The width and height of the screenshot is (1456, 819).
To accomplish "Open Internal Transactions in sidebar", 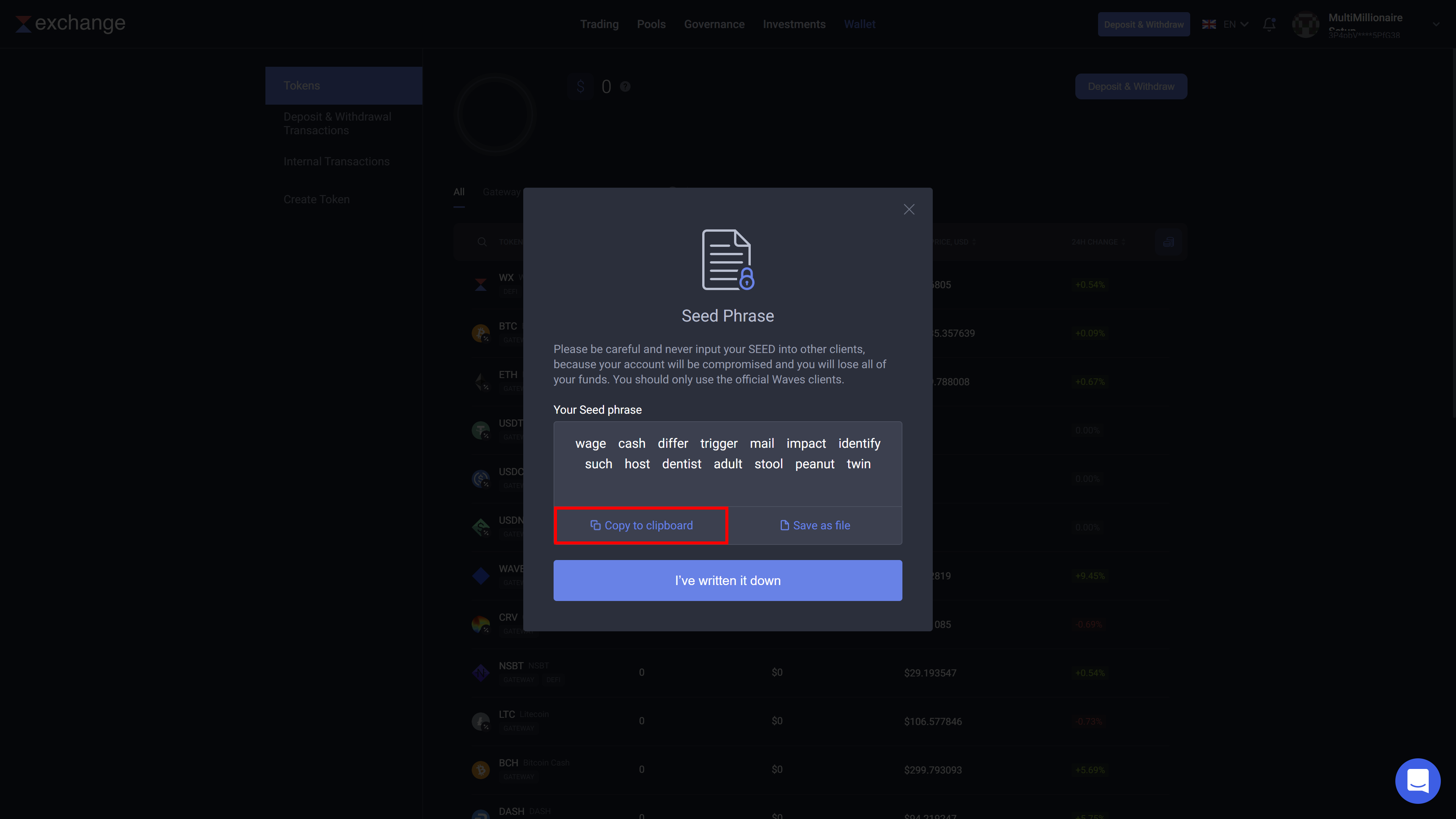I will [x=336, y=162].
